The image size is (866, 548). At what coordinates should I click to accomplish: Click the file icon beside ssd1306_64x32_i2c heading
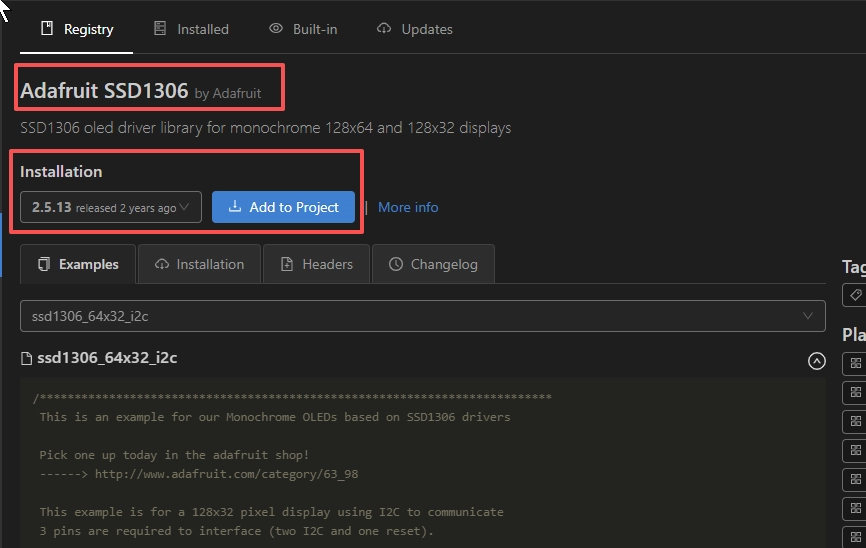pos(26,359)
